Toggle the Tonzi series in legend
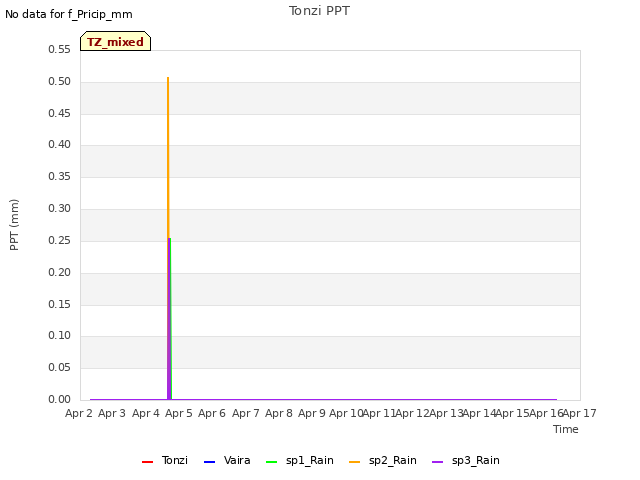 click(x=165, y=460)
